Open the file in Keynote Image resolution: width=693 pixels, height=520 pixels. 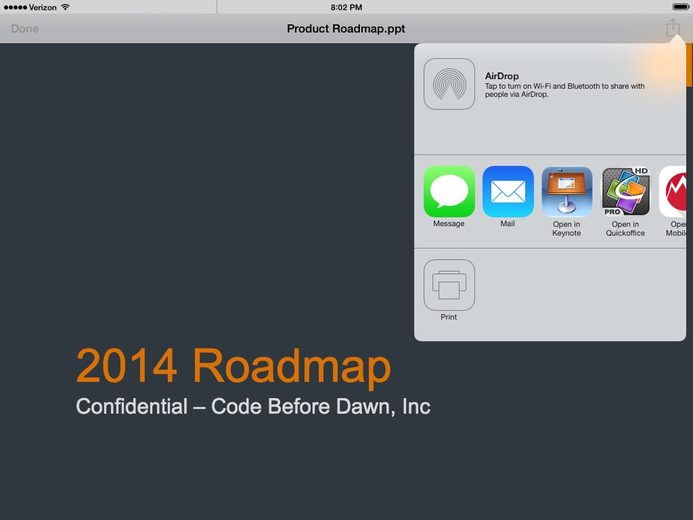point(567,191)
